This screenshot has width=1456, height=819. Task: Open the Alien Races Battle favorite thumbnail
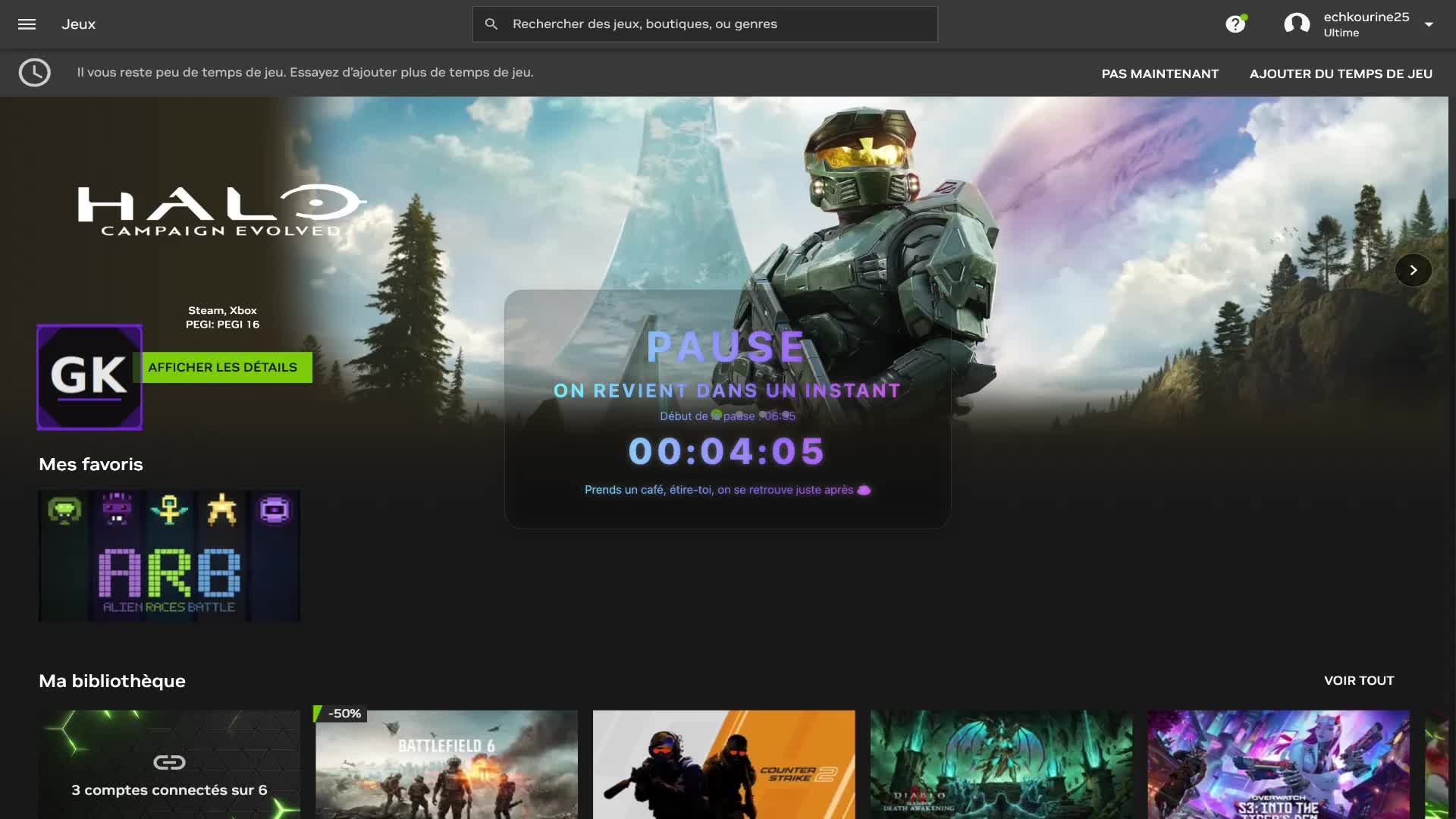(169, 556)
